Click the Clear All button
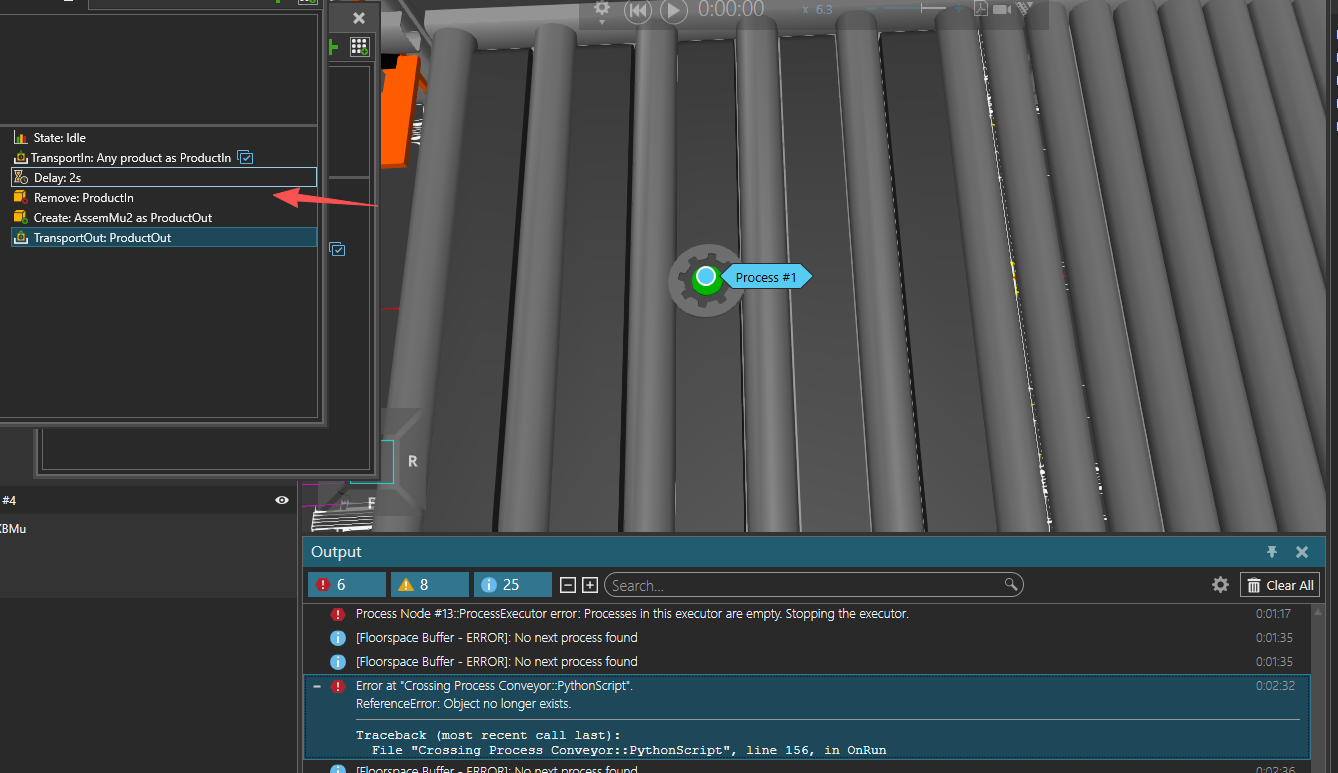 coord(1280,585)
